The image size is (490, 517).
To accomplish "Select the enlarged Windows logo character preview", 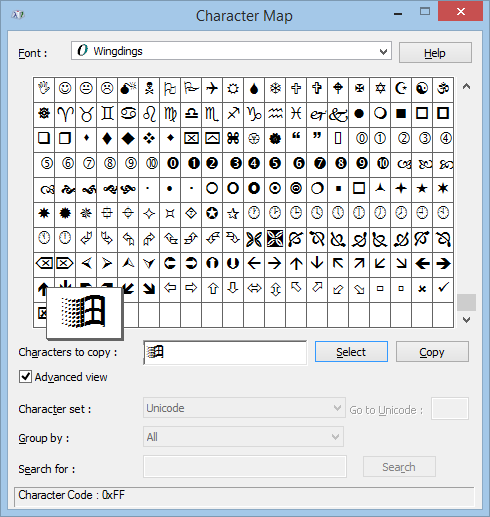I will [x=85, y=313].
